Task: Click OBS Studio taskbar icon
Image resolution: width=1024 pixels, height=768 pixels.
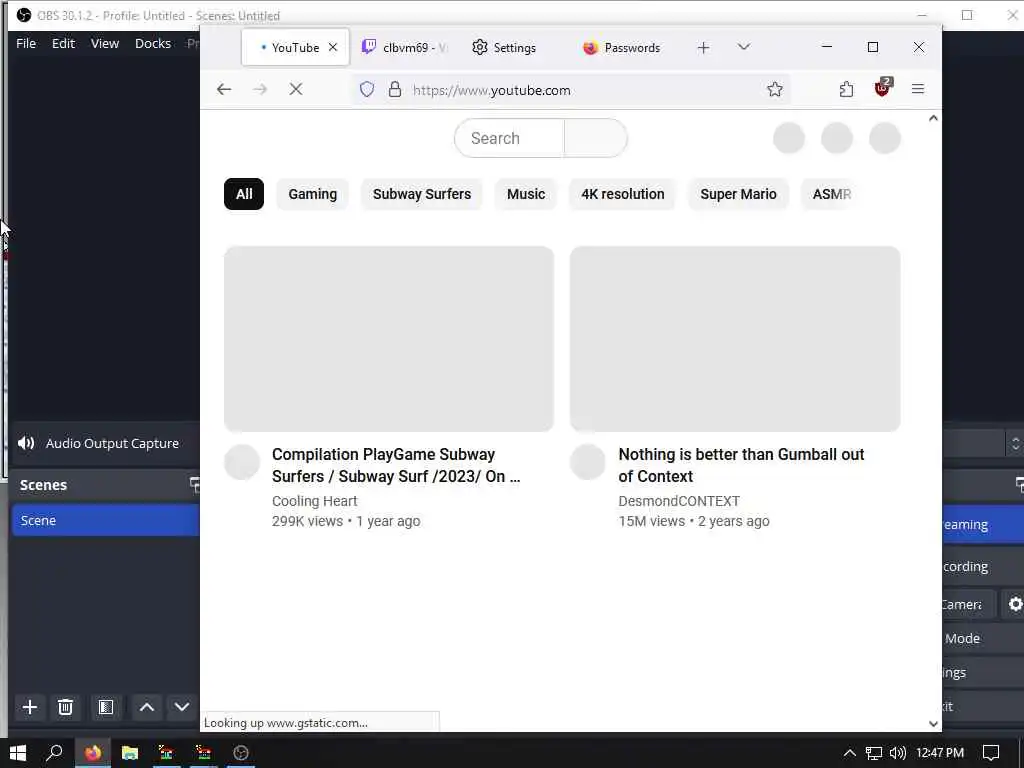Action: pyautogui.click(x=241, y=753)
